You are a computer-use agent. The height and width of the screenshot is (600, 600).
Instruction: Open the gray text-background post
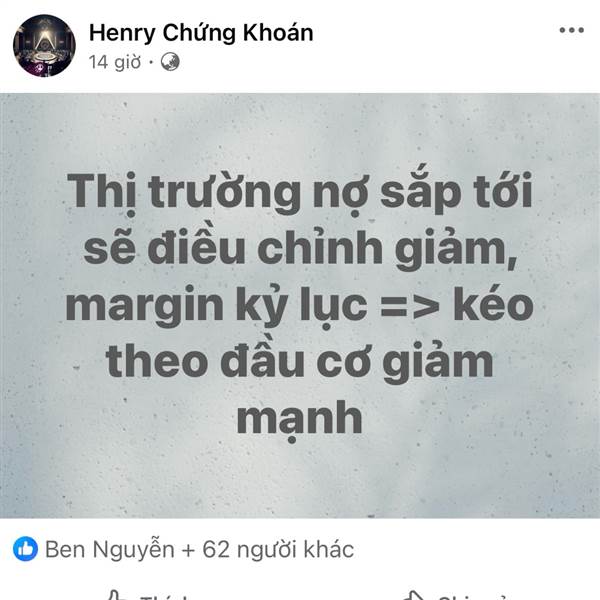(300, 305)
